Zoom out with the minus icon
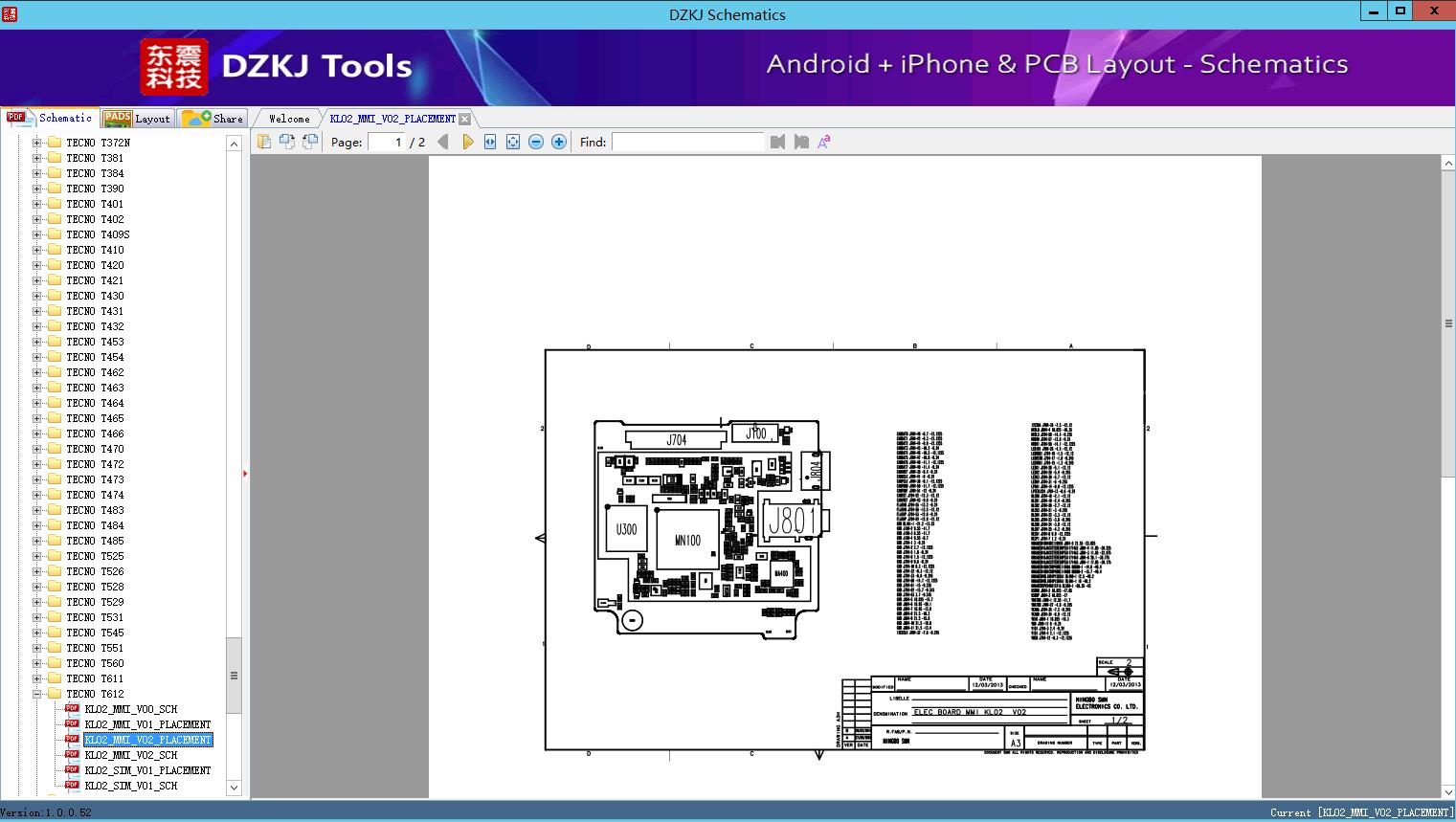1456x822 pixels. (536, 142)
